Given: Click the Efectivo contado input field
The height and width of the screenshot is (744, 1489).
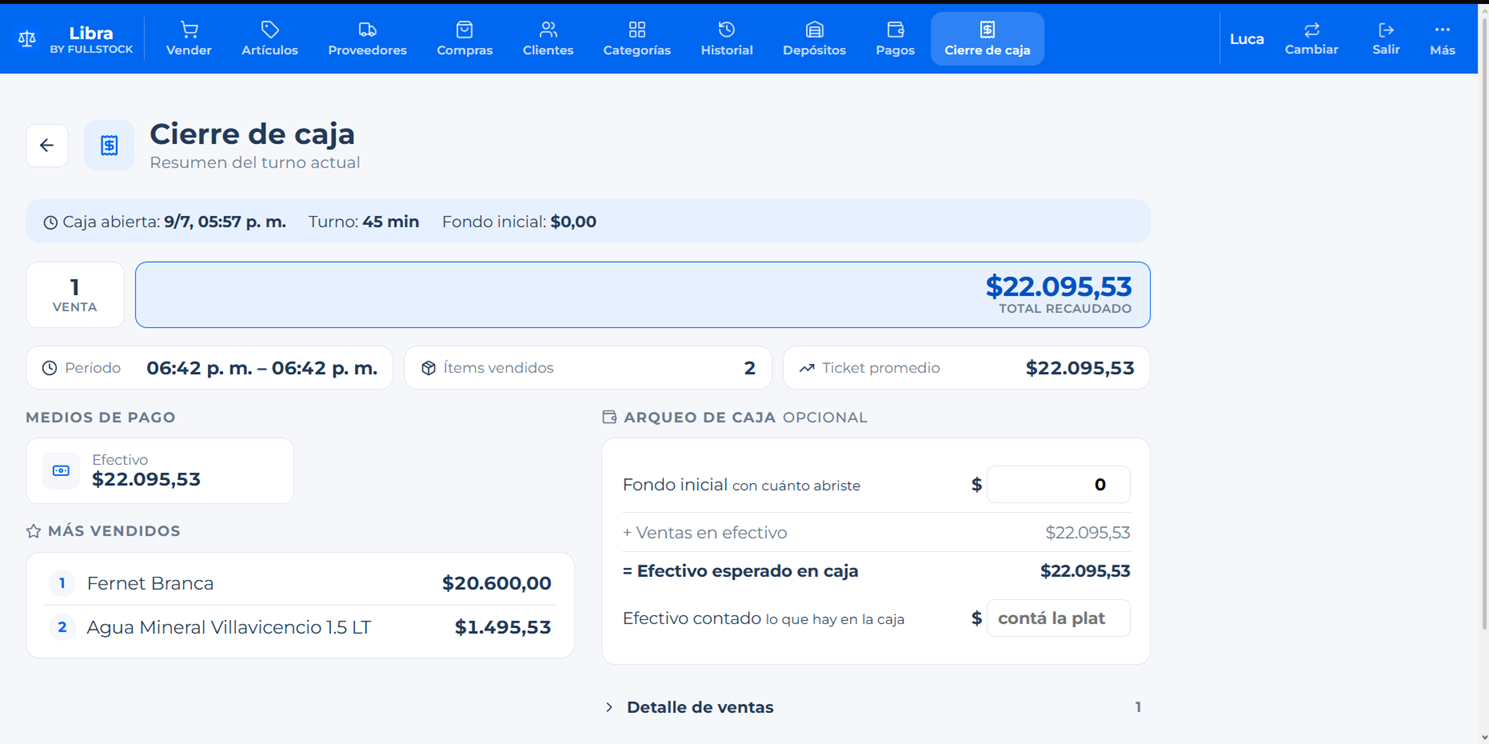Looking at the screenshot, I should (1058, 618).
